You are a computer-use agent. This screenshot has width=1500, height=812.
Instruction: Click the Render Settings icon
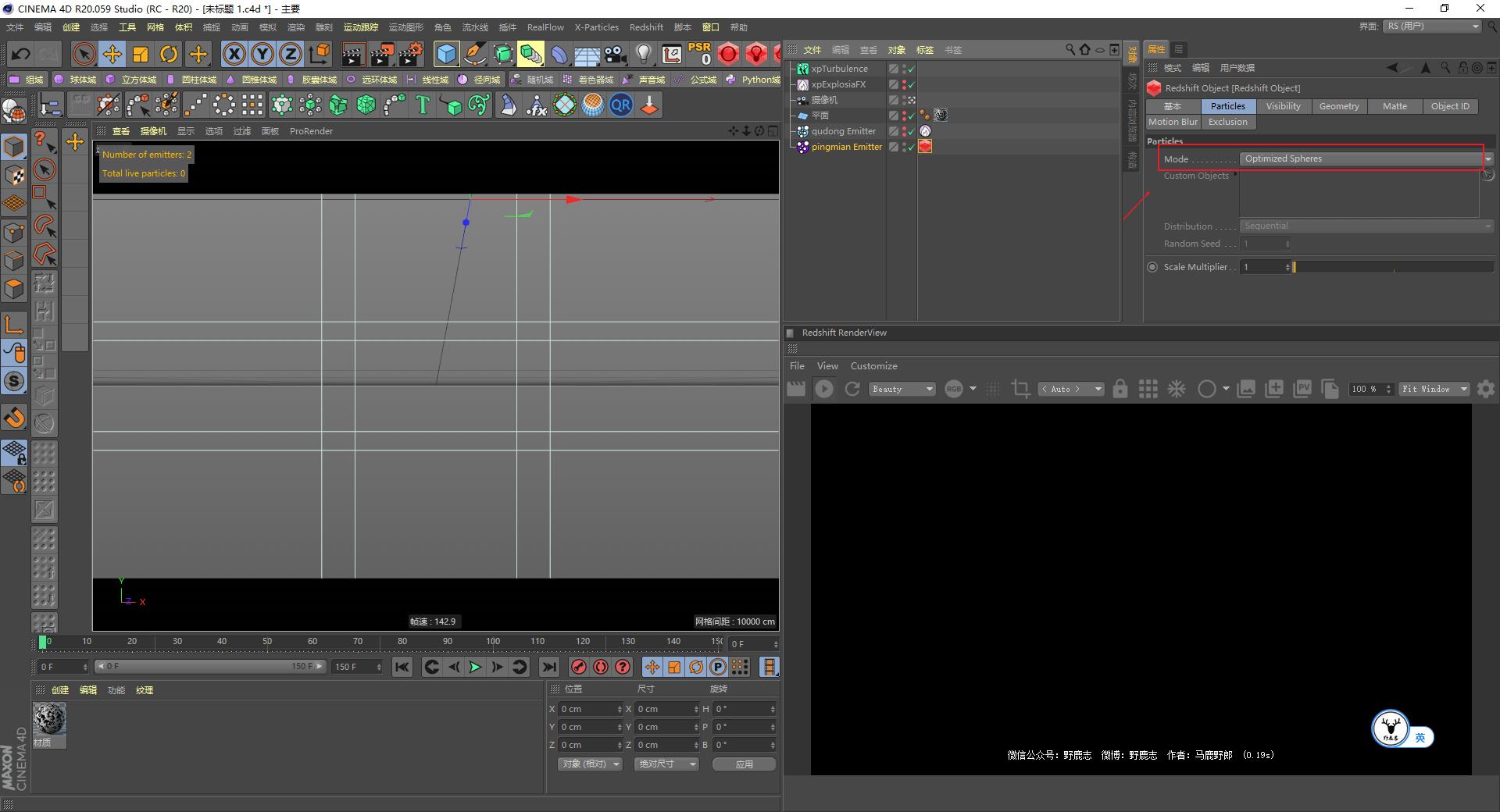click(409, 54)
